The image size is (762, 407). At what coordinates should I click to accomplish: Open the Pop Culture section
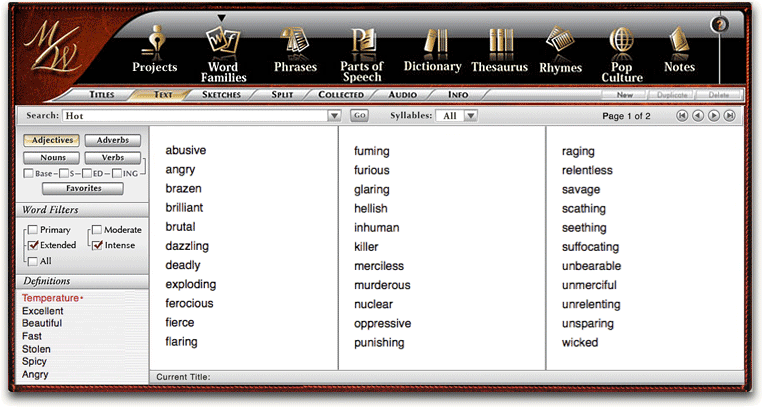tap(622, 50)
